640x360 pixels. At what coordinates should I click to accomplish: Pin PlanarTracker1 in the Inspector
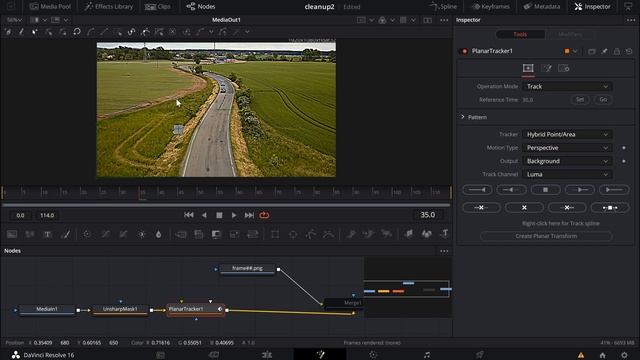(x=604, y=51)
